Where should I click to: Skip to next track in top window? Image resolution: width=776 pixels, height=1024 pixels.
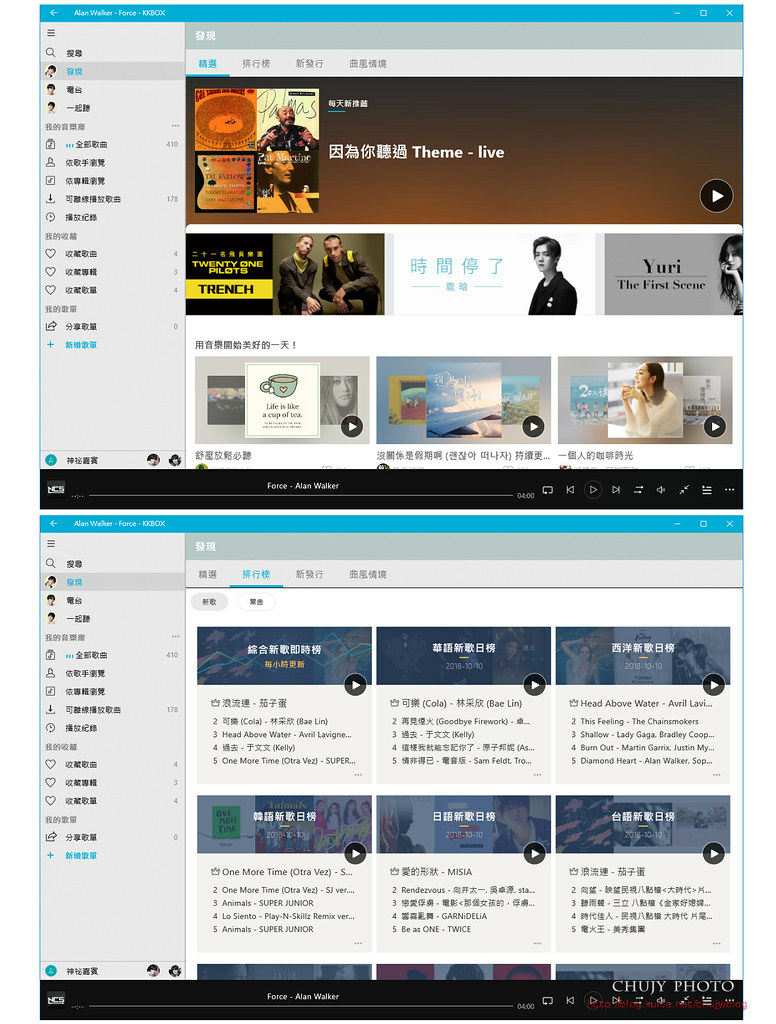pos(616,490)
